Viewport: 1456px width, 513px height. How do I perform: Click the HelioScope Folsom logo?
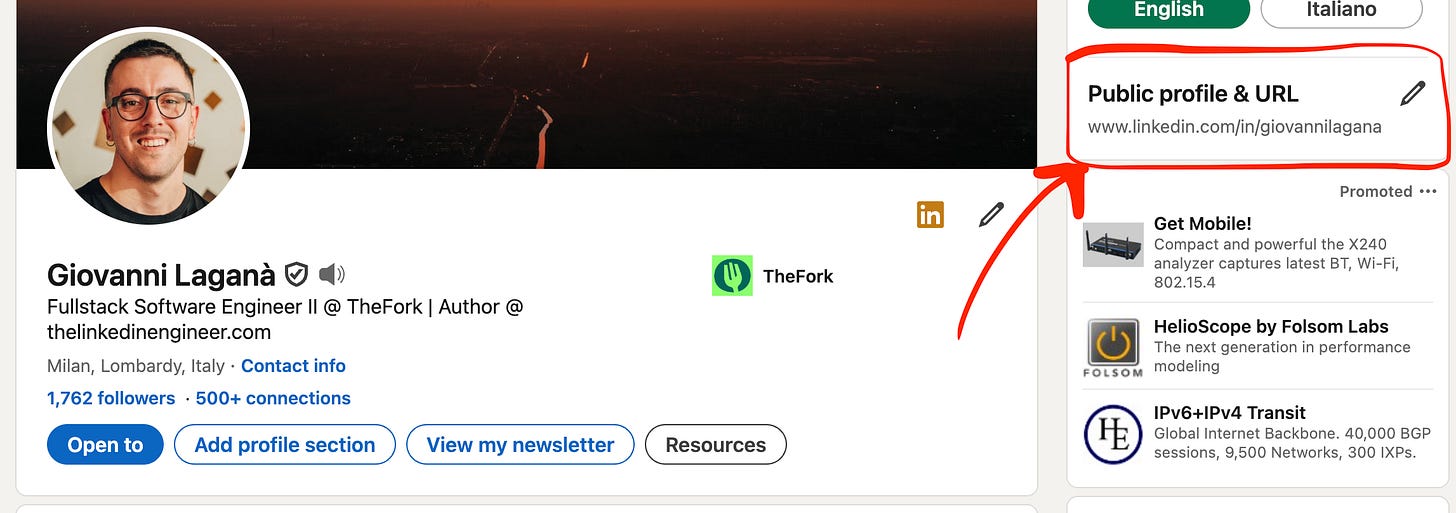(x=1114, y=348)
